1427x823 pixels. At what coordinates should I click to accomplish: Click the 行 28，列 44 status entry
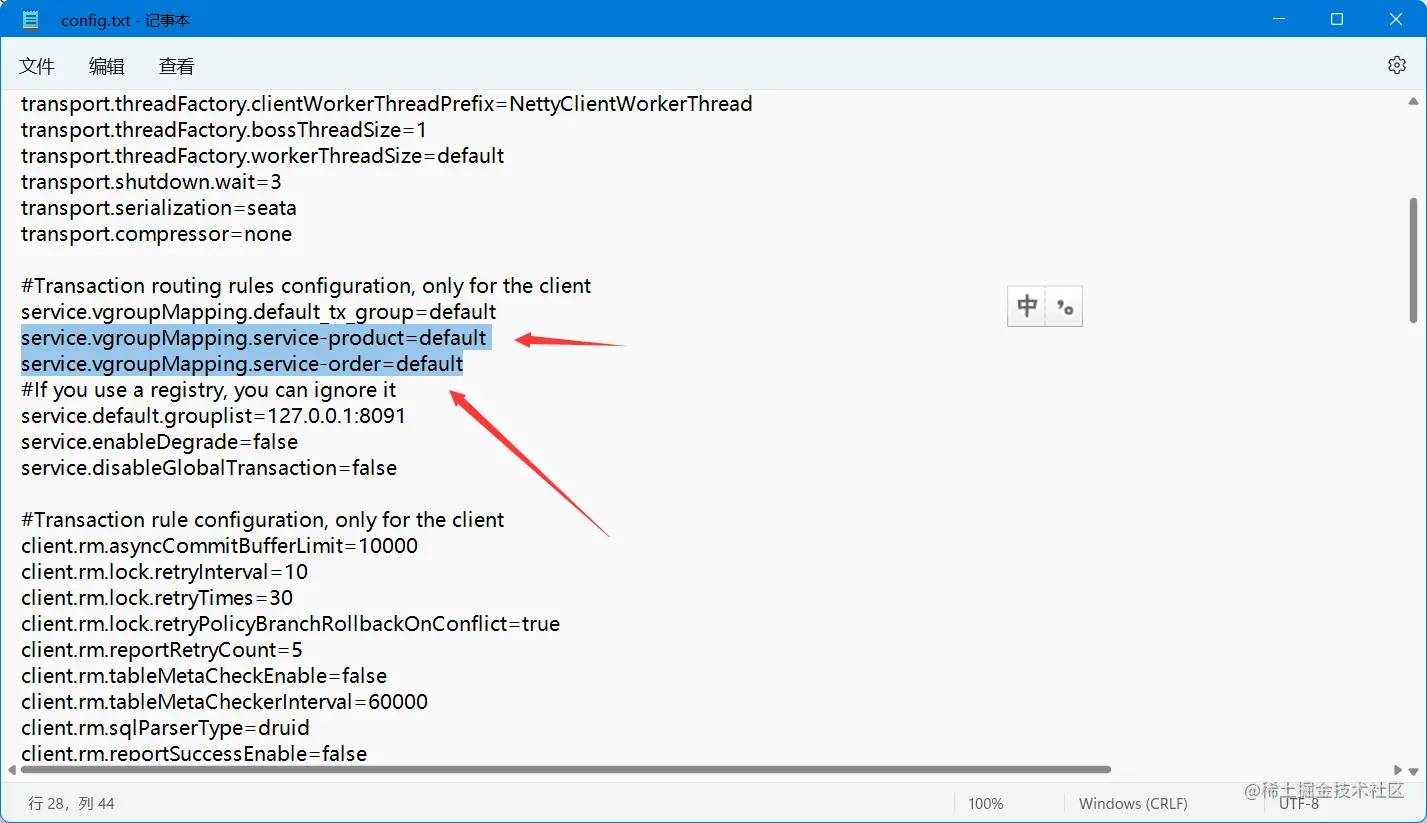(x=71, y=804)
